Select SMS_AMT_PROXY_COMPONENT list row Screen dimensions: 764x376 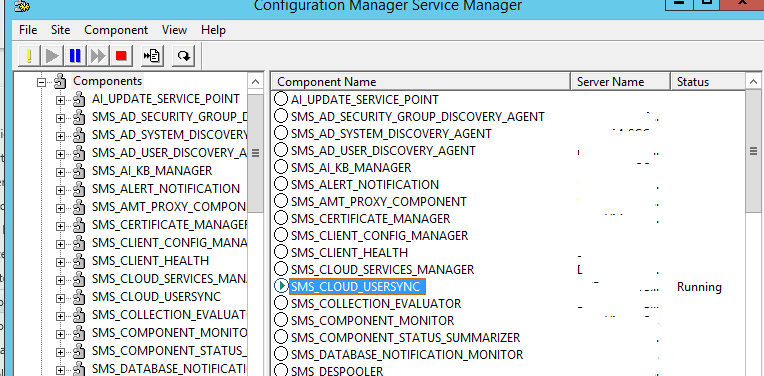coord(379,202)
